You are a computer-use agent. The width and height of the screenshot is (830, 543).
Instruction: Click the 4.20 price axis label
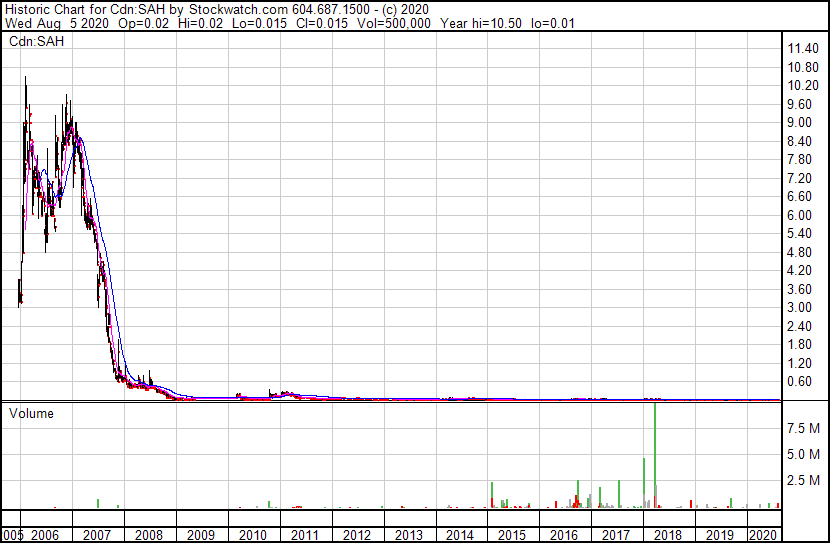coord(799,270)
